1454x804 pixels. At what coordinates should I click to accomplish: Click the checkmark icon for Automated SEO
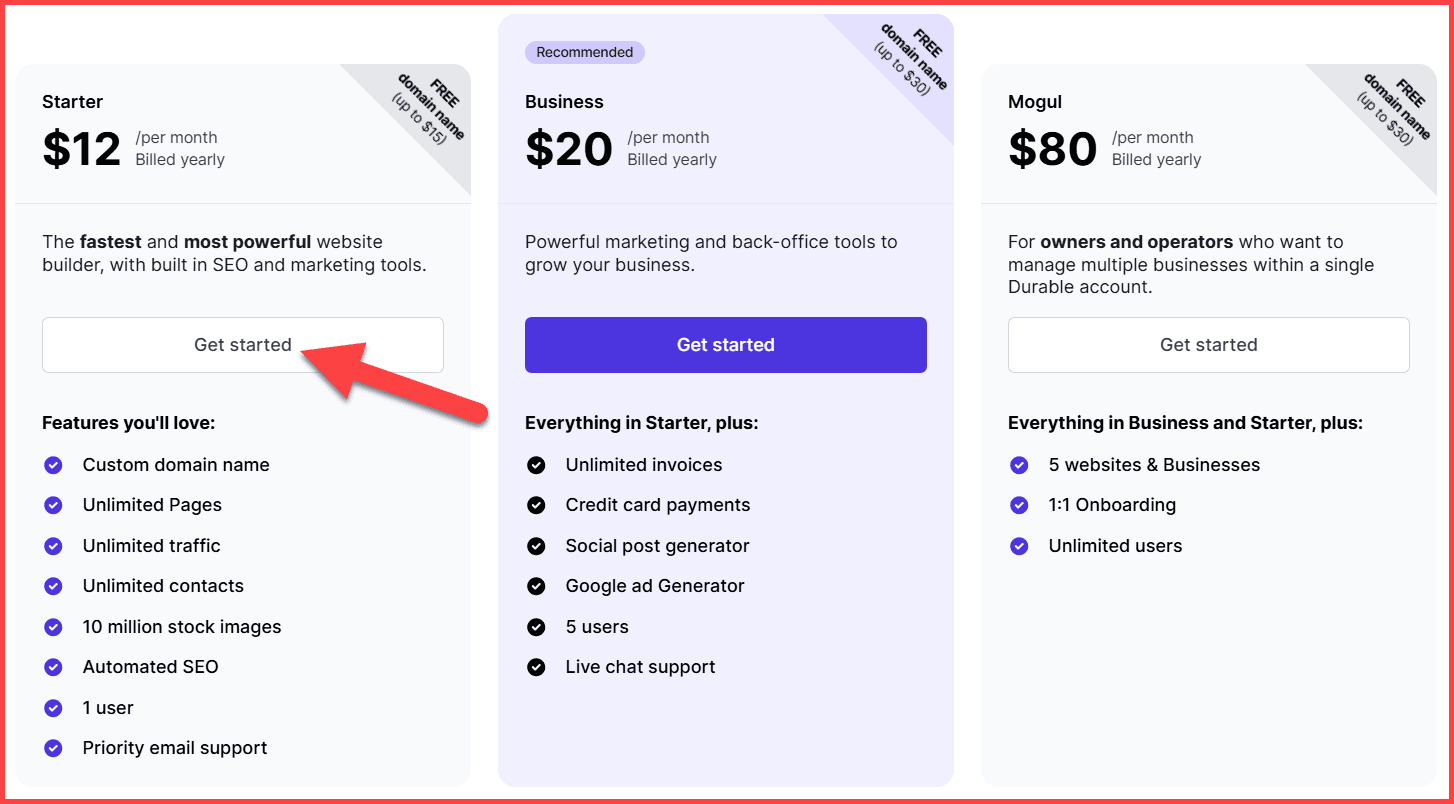(53, 667)
